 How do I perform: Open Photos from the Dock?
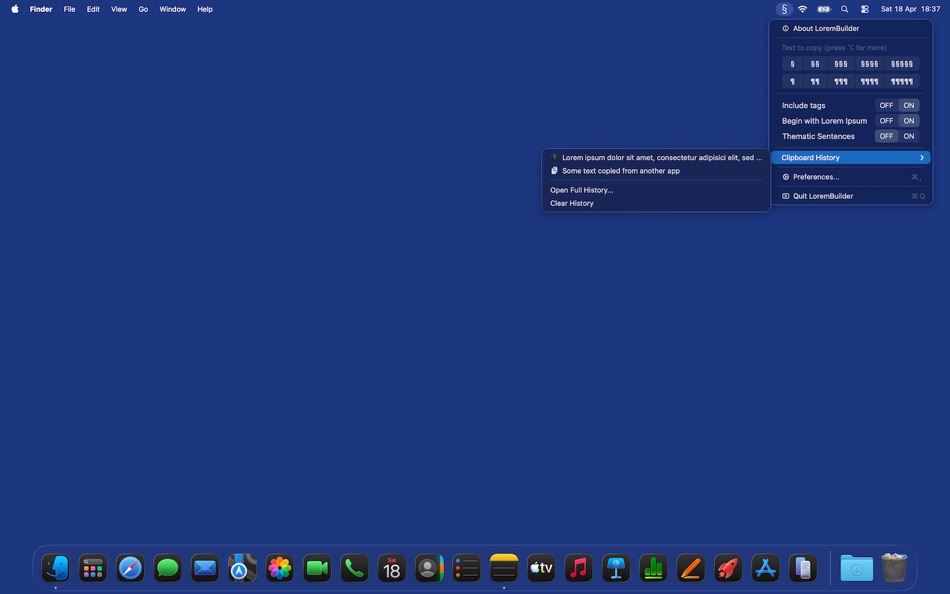280,568
